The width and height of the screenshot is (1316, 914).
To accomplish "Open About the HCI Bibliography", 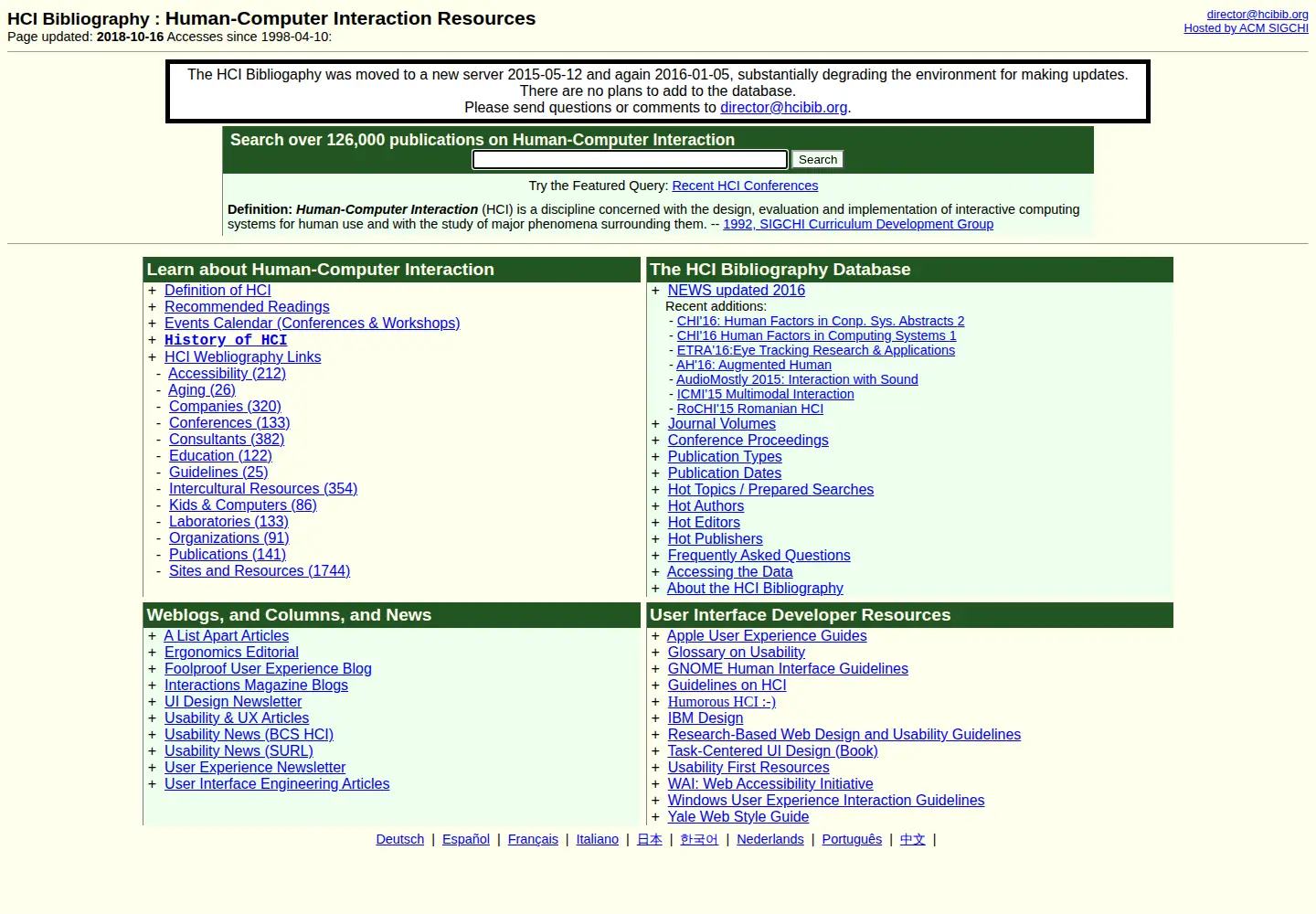I will point(755,589).
